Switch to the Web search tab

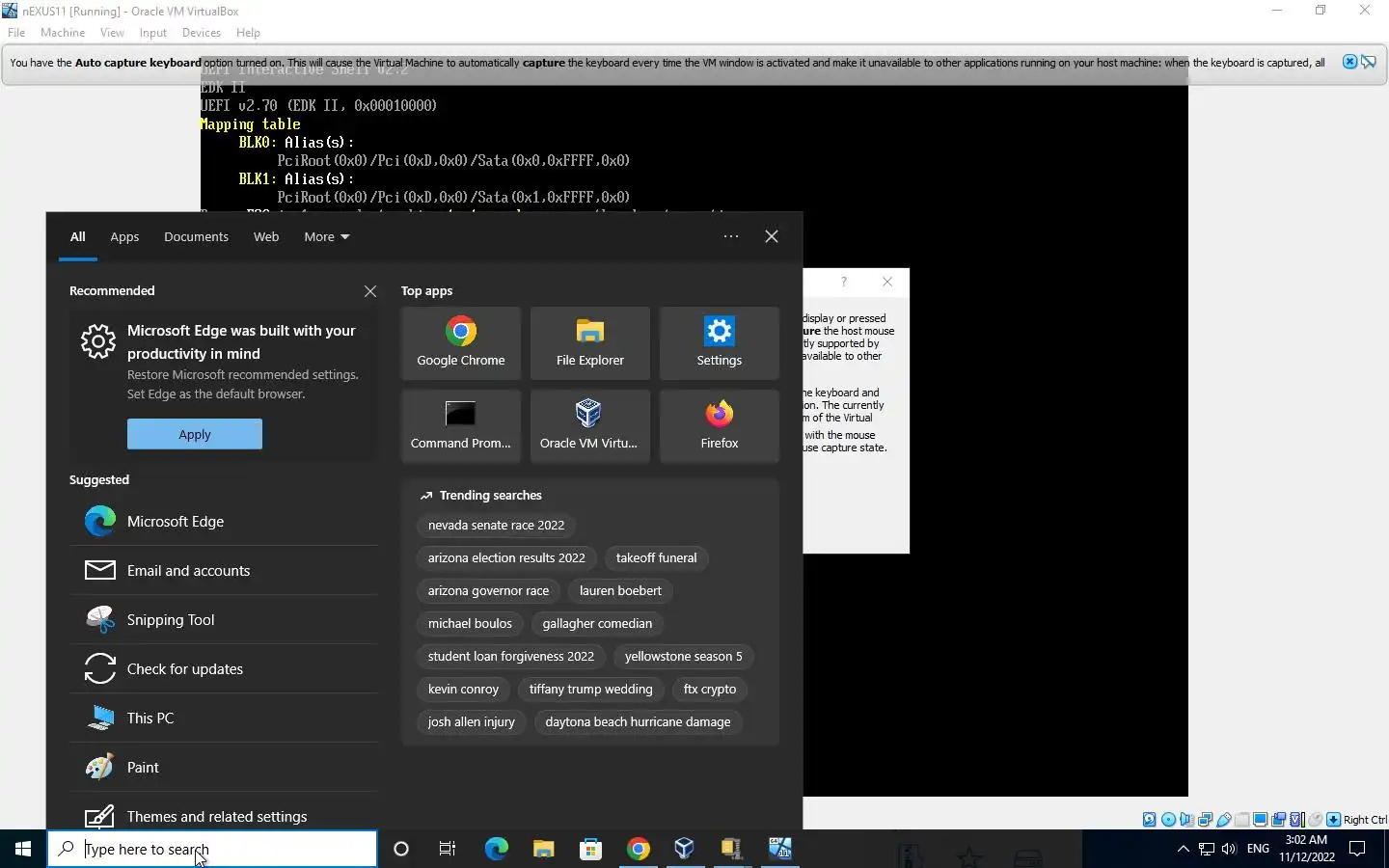click(266, 236)
